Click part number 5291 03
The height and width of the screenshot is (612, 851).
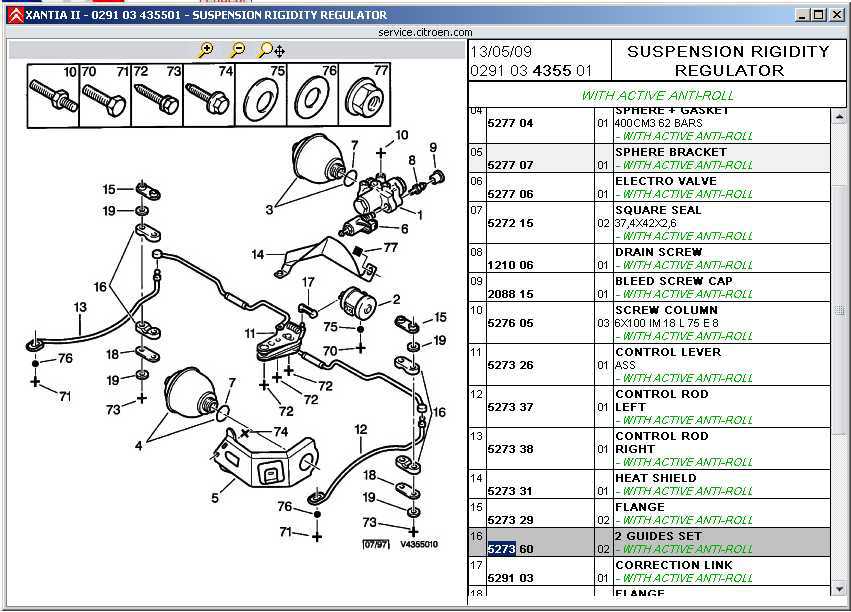click(x=510, y=578)
